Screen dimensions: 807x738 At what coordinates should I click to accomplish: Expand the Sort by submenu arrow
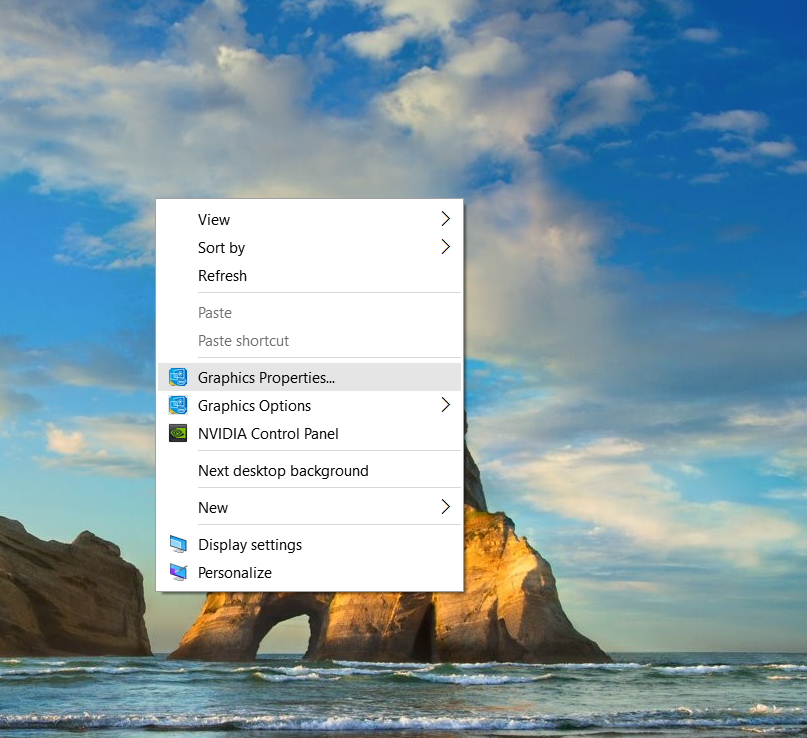click(x=446, y=247)
